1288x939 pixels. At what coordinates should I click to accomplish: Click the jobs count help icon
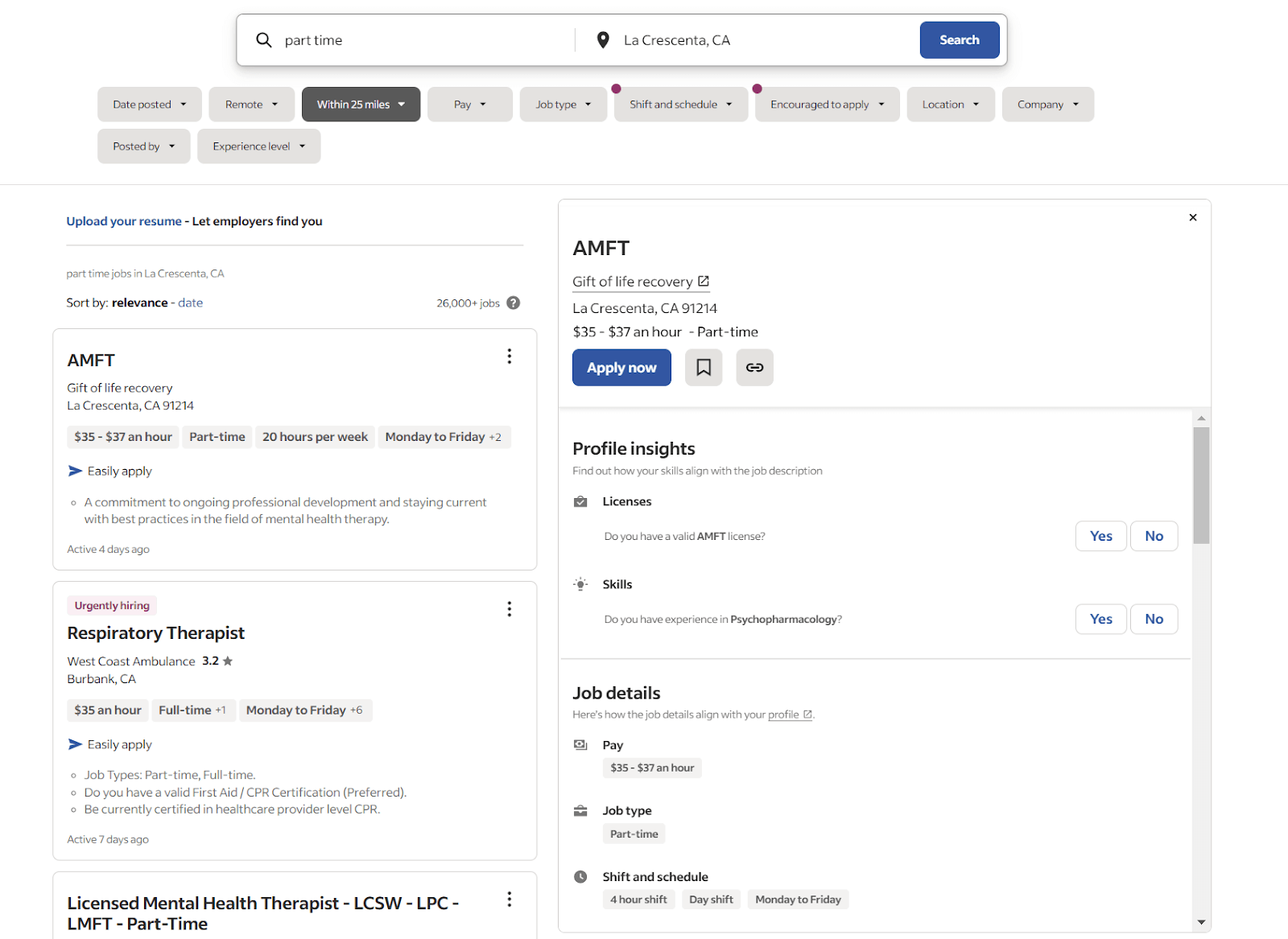pos(513,303)
